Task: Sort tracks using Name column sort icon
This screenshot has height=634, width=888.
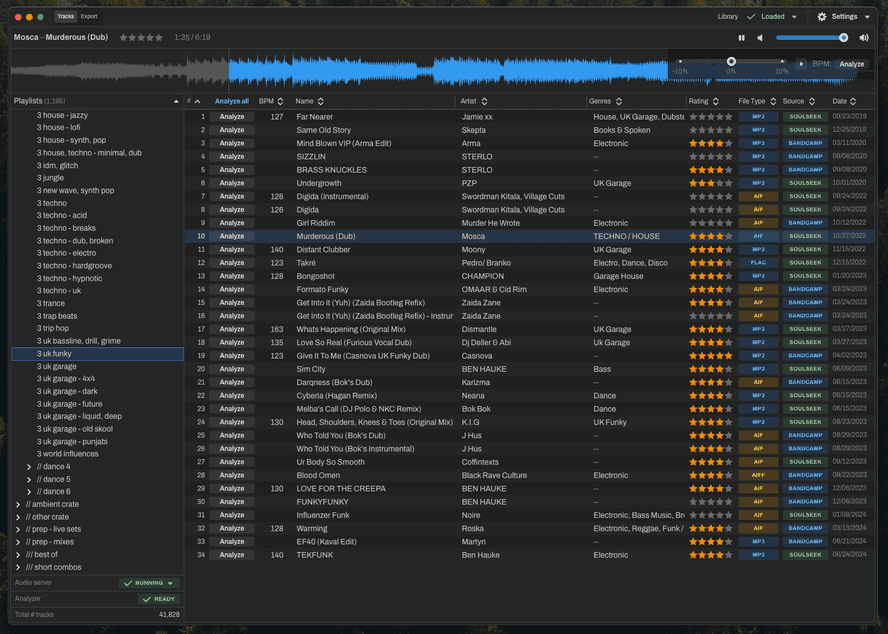Action: point(321,101)
